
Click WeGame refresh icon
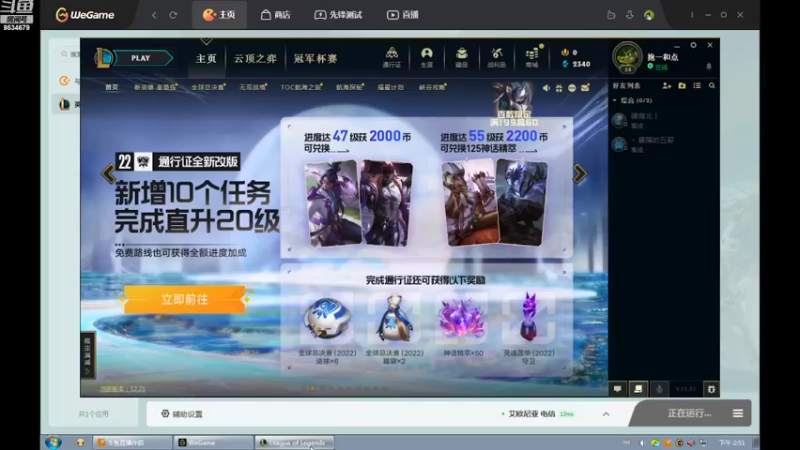pos(173,15)
